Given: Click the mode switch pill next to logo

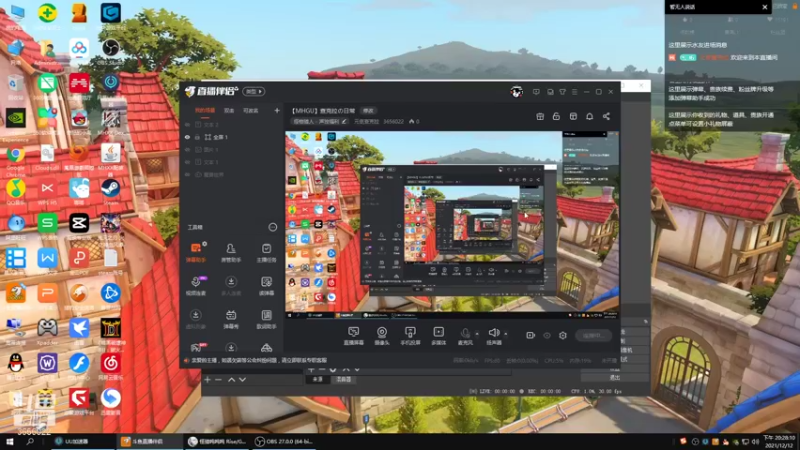Looking at the screenshot, I should 254,91.
